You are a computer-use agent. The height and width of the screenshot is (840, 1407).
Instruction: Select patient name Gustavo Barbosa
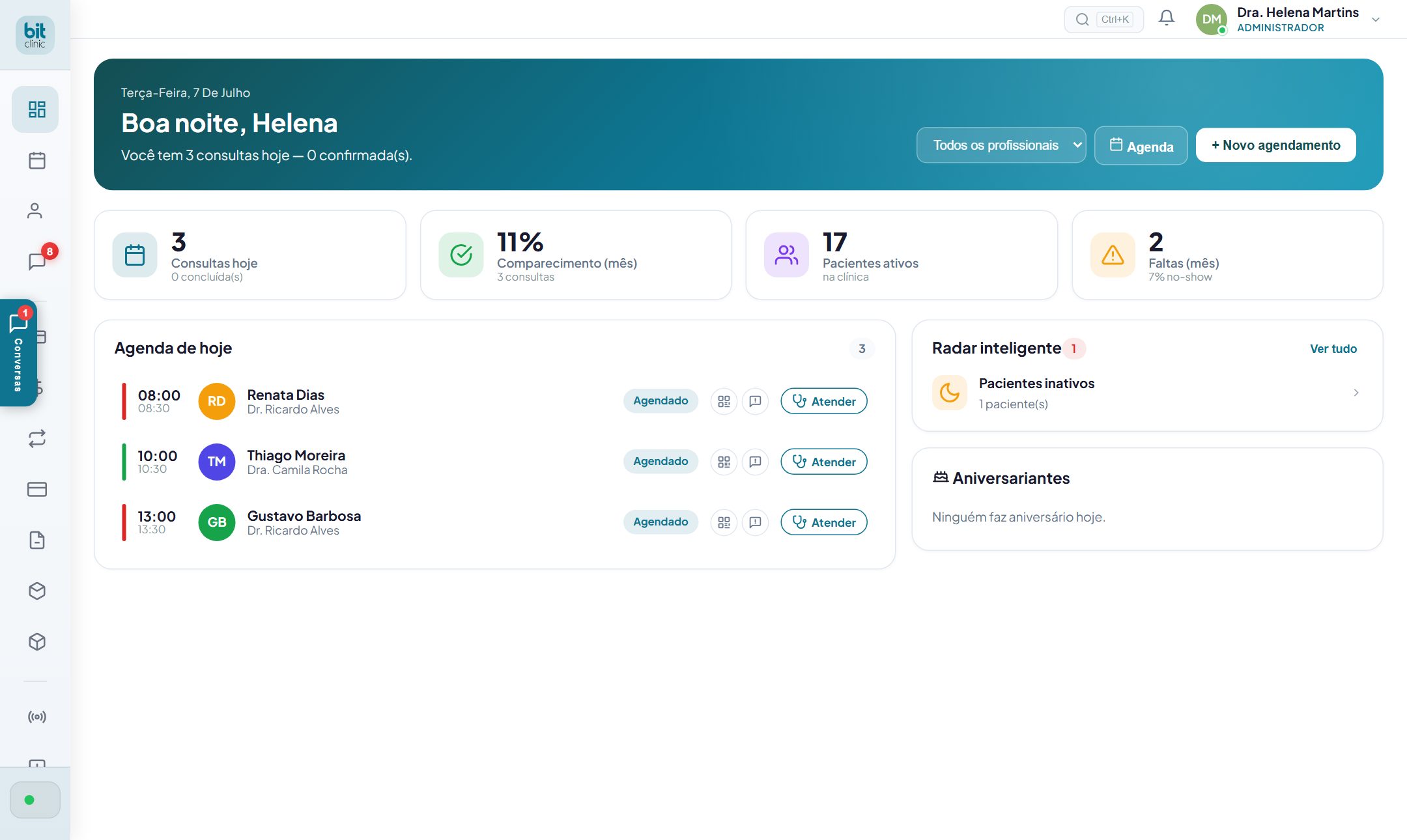pos(304,516)
